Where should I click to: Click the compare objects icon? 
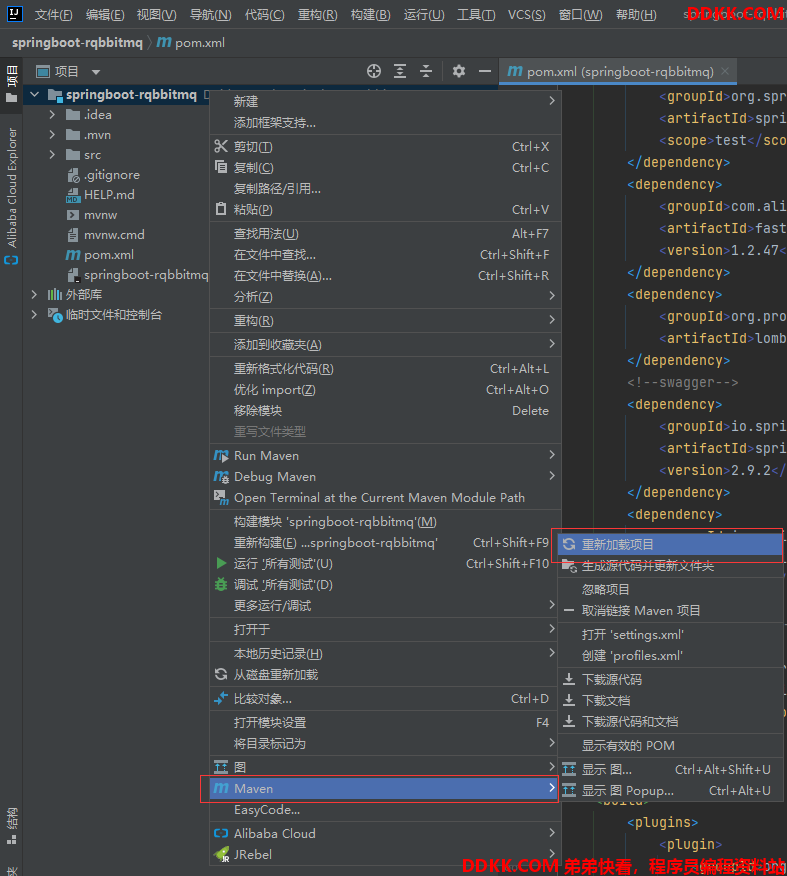(221, 698)
